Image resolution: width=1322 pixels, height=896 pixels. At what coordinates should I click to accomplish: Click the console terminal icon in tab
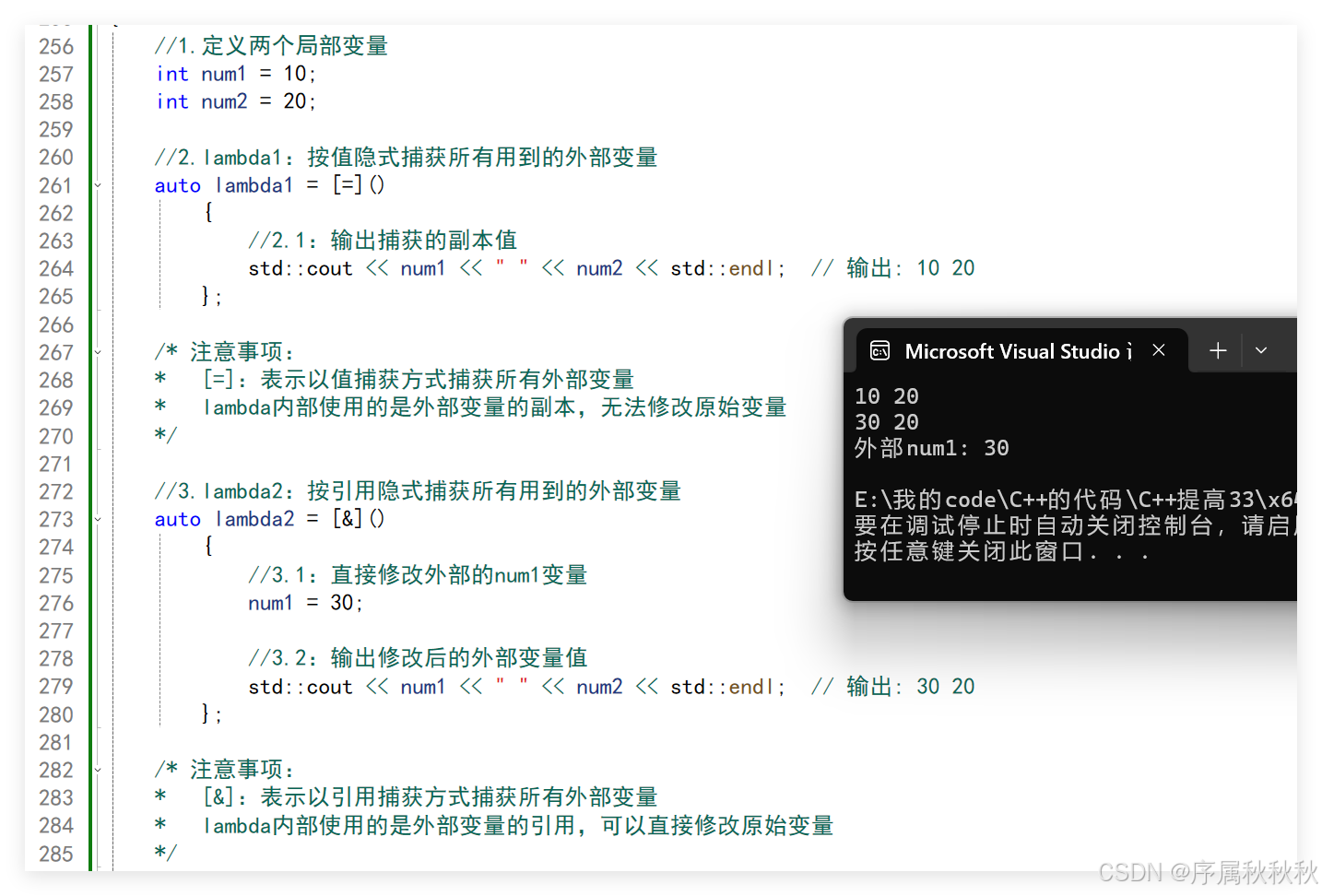pyautogui.click(x=880, y=350)
